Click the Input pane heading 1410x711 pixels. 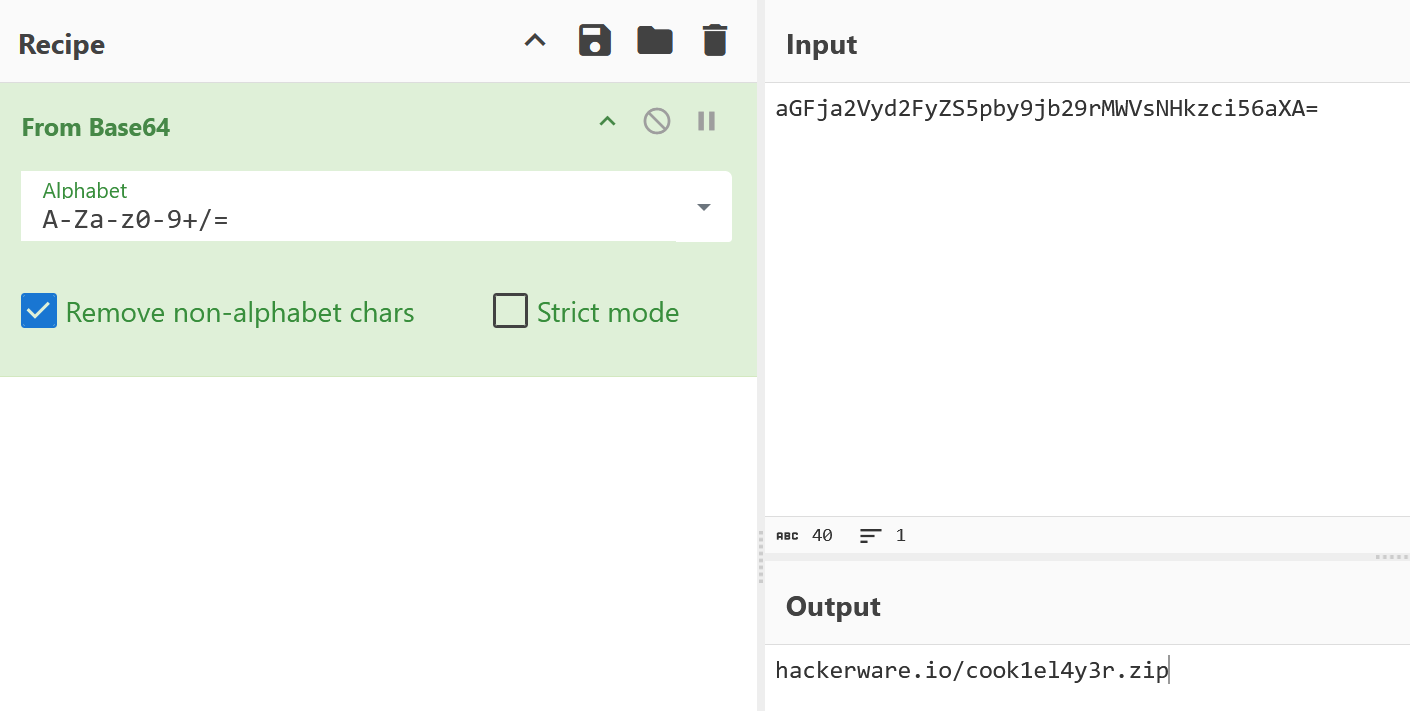pos(822,44)
